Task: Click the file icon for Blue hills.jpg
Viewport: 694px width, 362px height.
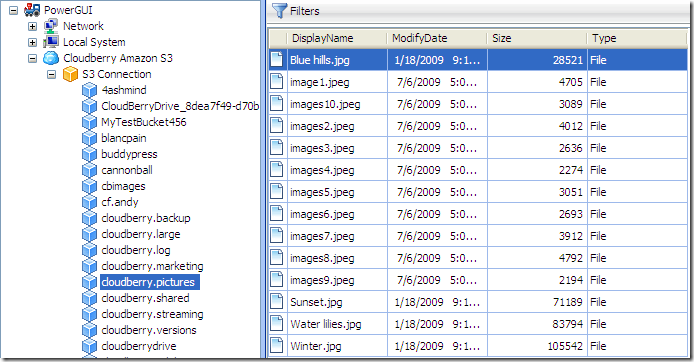Action: click(277, 60)
